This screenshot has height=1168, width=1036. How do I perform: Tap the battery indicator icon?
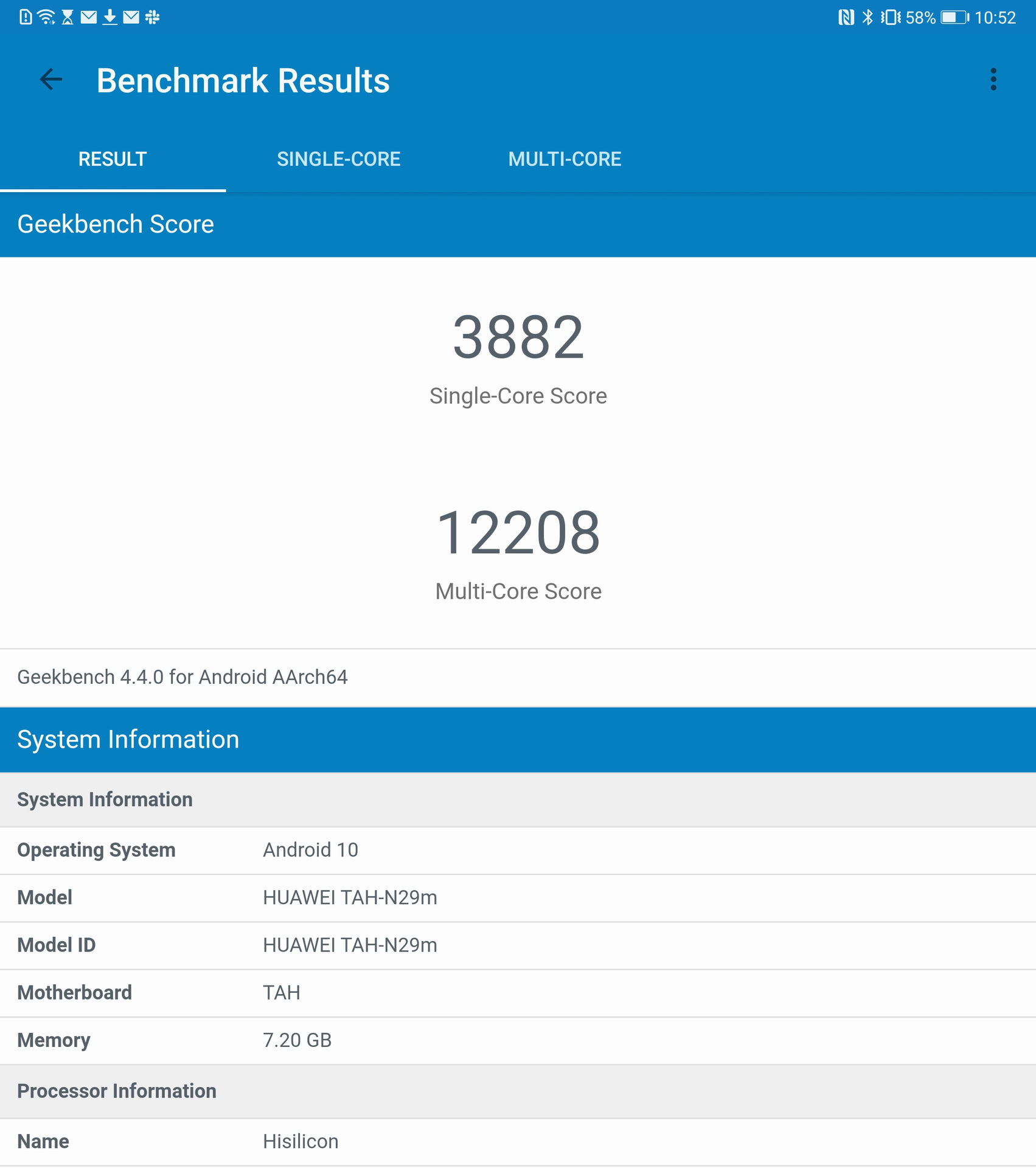click(954, 18)
